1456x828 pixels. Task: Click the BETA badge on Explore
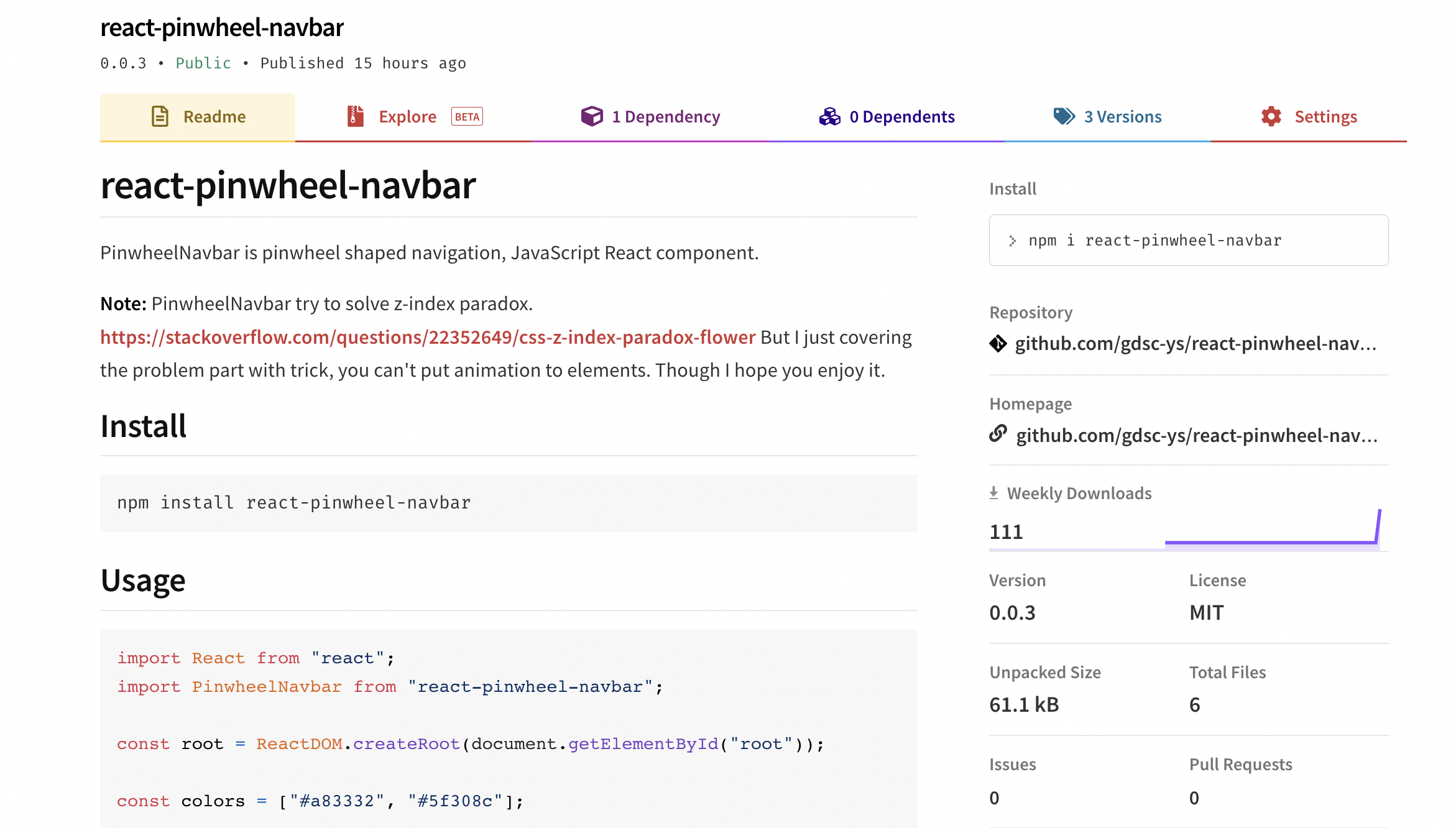click(x=467, y=117)
